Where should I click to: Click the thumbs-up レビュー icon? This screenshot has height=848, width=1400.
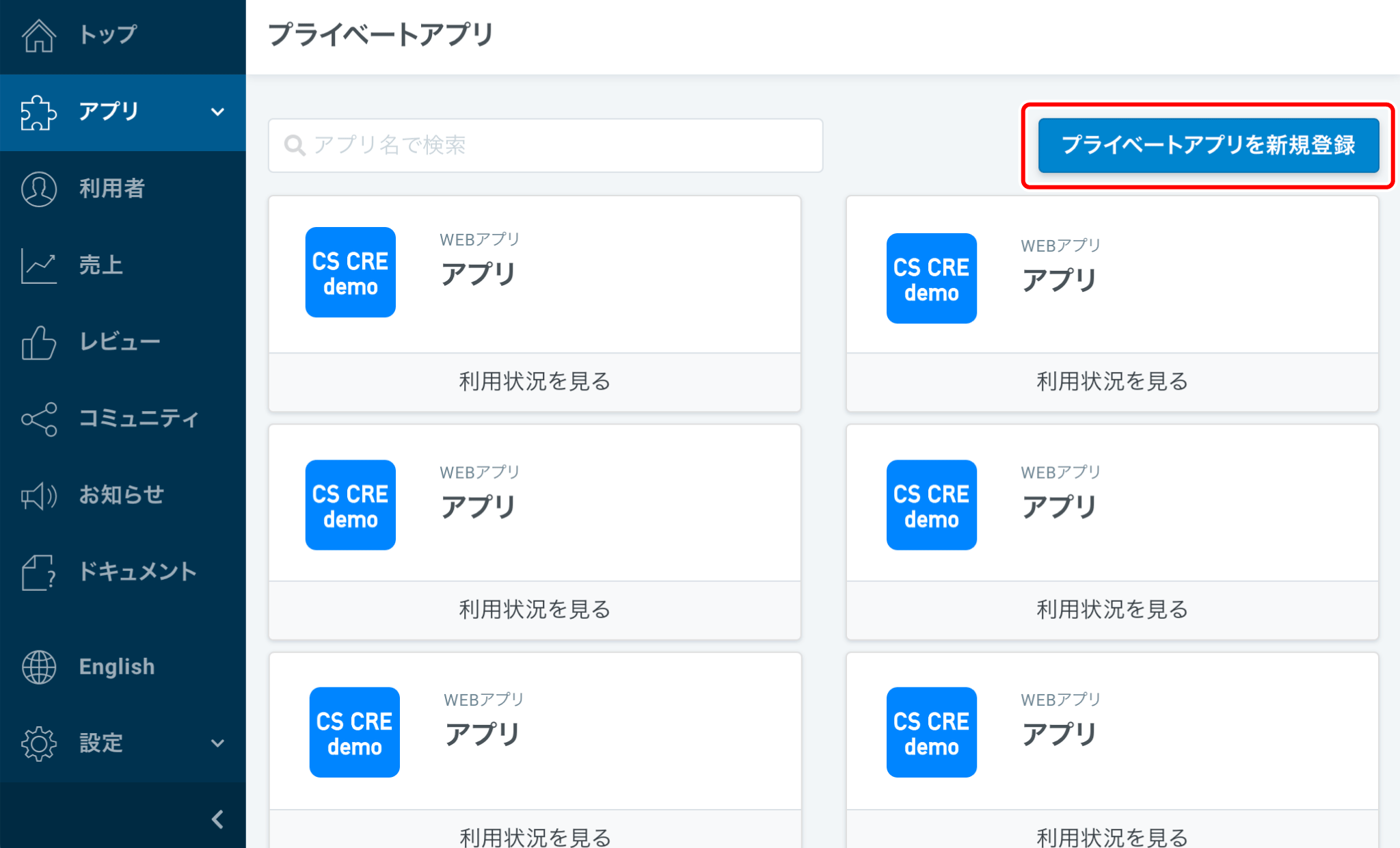tap(39, 342)
